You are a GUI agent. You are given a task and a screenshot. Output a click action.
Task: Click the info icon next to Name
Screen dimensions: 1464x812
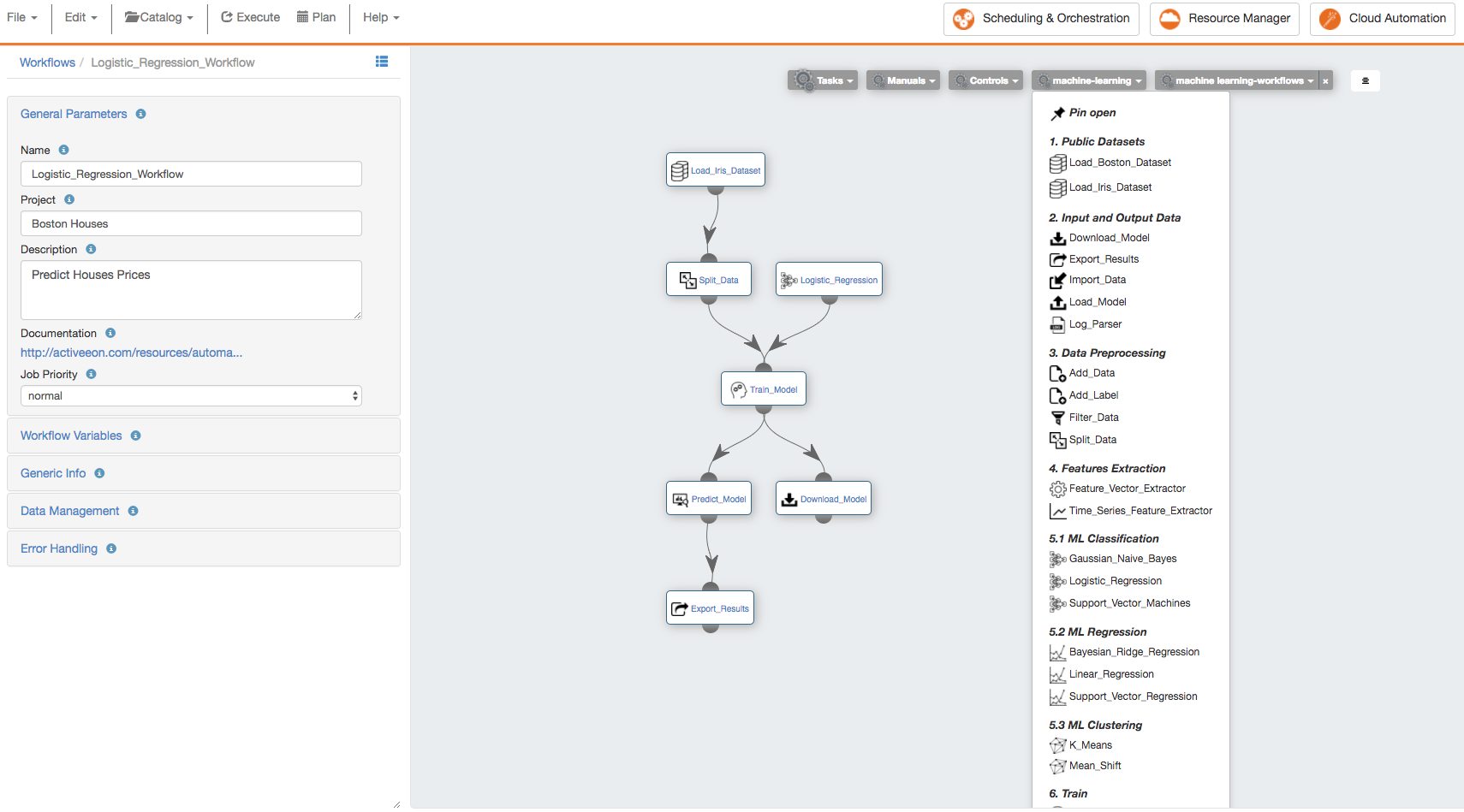point(63,150)
